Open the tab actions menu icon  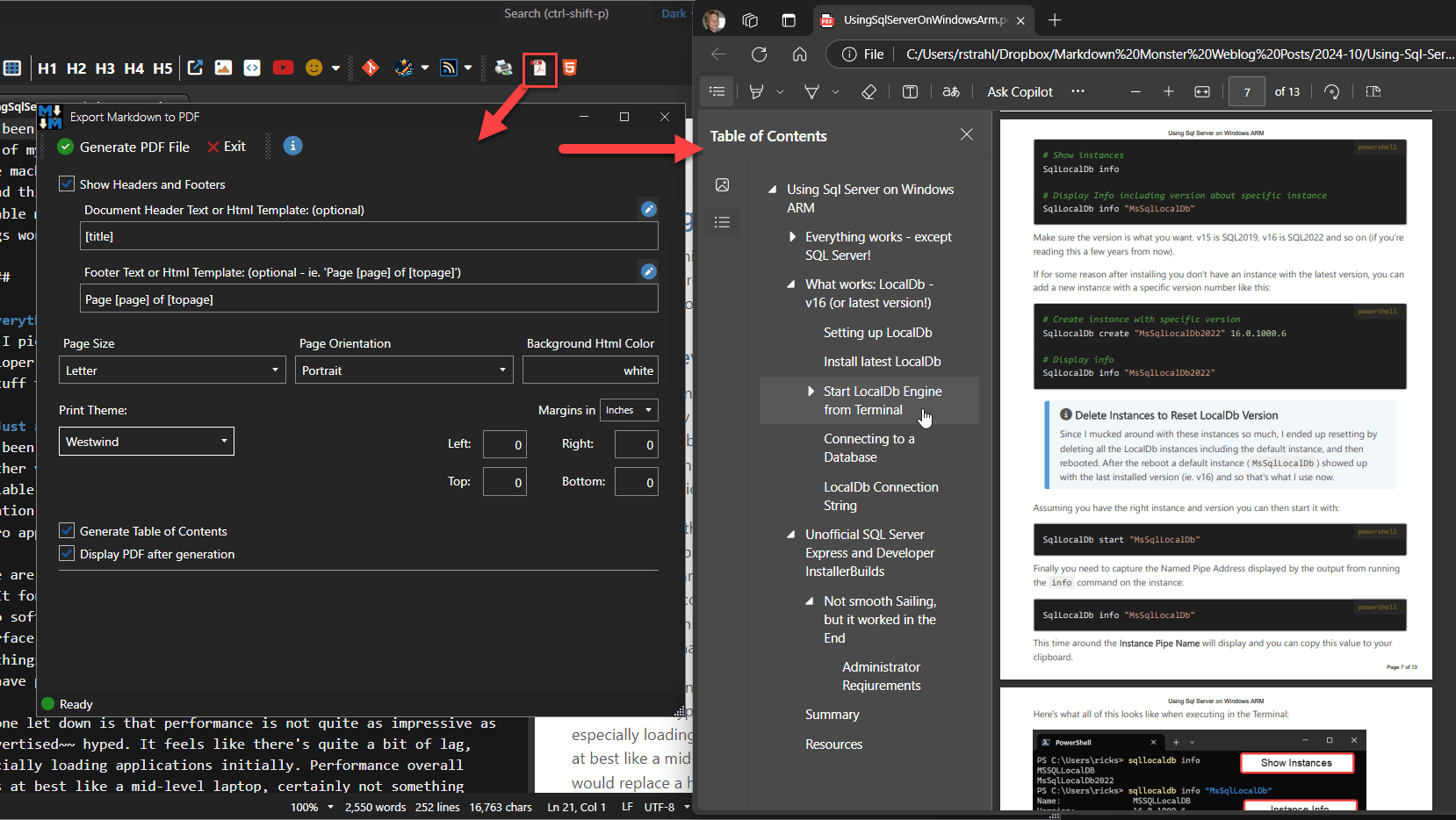[789, 20]
